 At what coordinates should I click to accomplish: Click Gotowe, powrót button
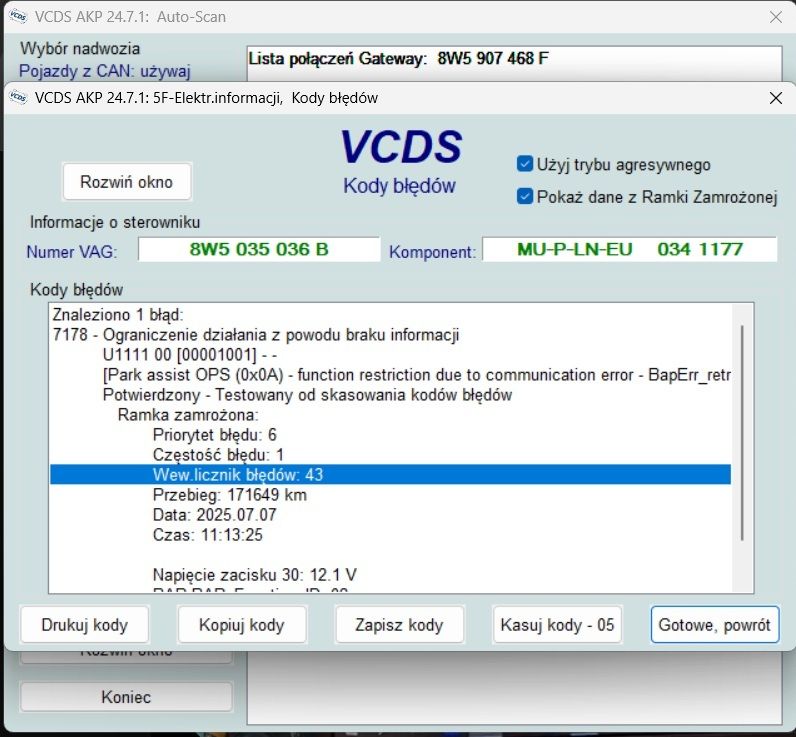[x=715, y=624]
